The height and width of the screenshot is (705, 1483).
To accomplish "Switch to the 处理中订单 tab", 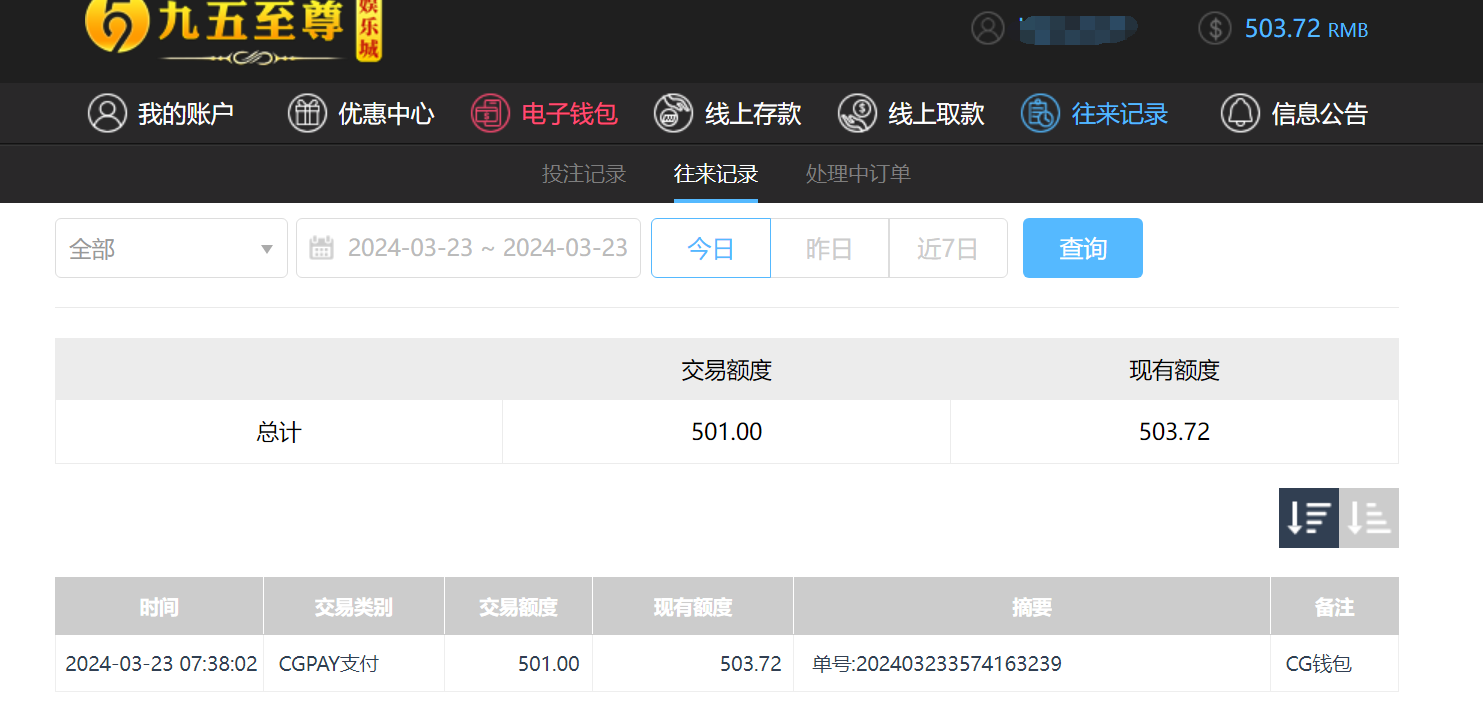I will (858, 174).
